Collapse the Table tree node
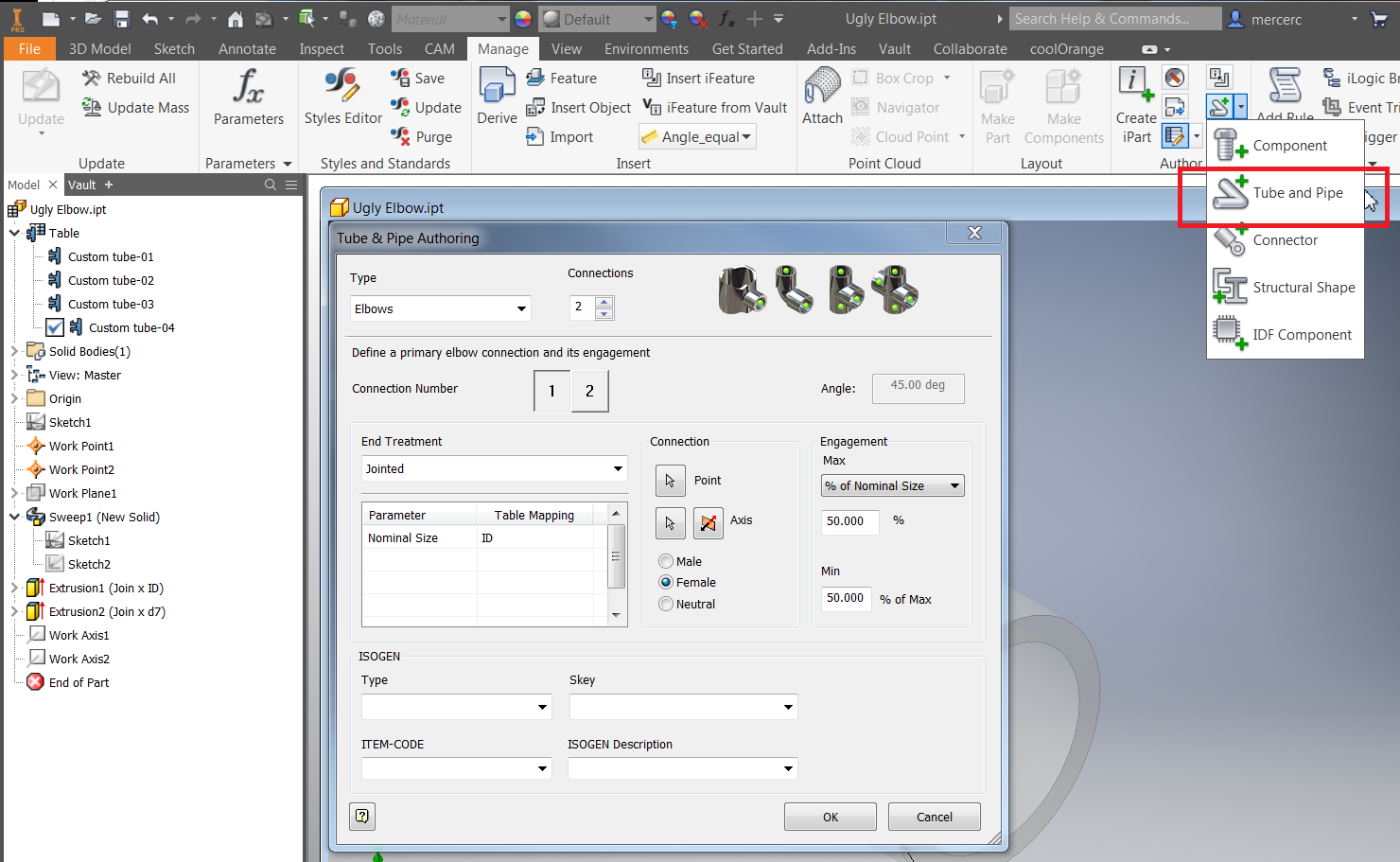 tap(15, 233)
